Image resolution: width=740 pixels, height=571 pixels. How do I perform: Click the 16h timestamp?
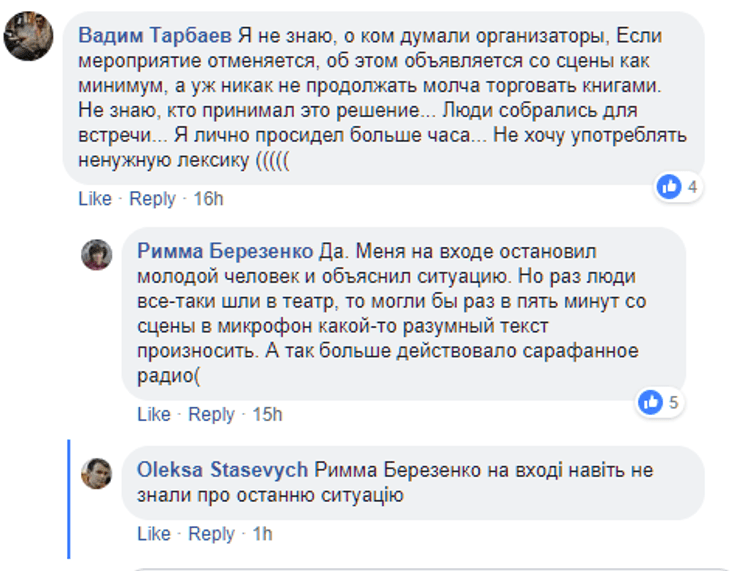tap(208, 199)
